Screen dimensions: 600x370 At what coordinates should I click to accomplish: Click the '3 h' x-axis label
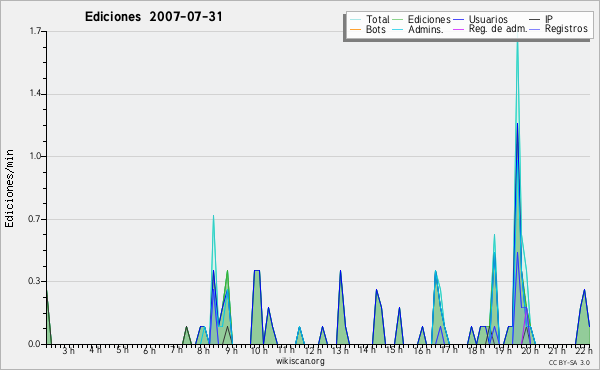[68, 351]
